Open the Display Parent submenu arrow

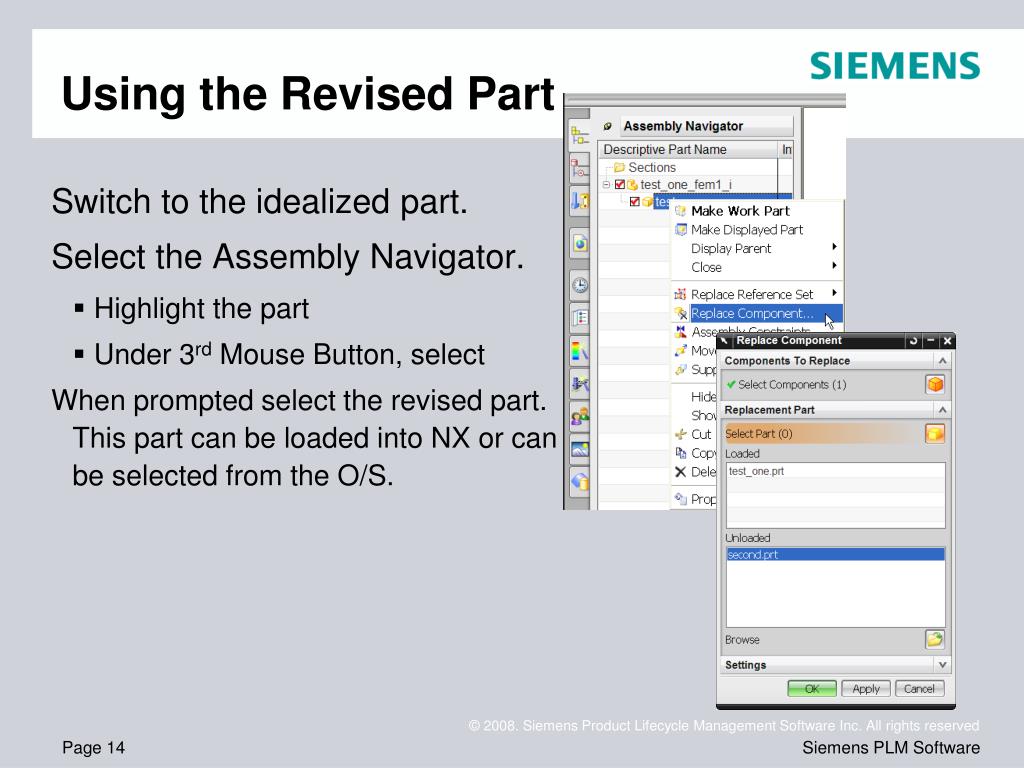[x=835, y=247]
